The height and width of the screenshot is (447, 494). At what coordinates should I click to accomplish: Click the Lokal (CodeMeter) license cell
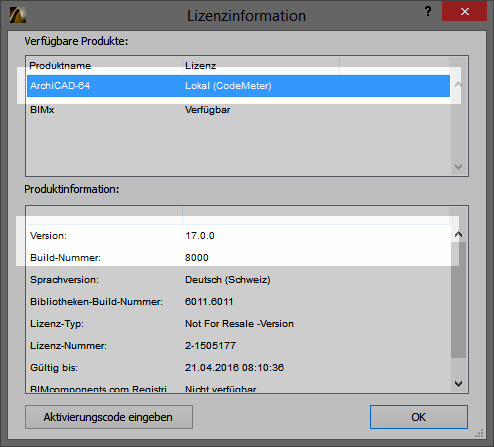228,86
